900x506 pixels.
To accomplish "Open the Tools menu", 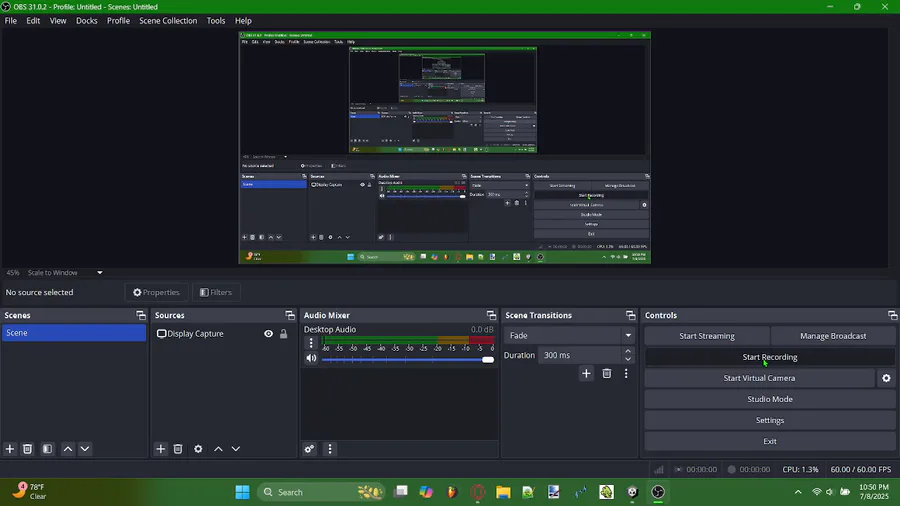I will pos(216,21).
